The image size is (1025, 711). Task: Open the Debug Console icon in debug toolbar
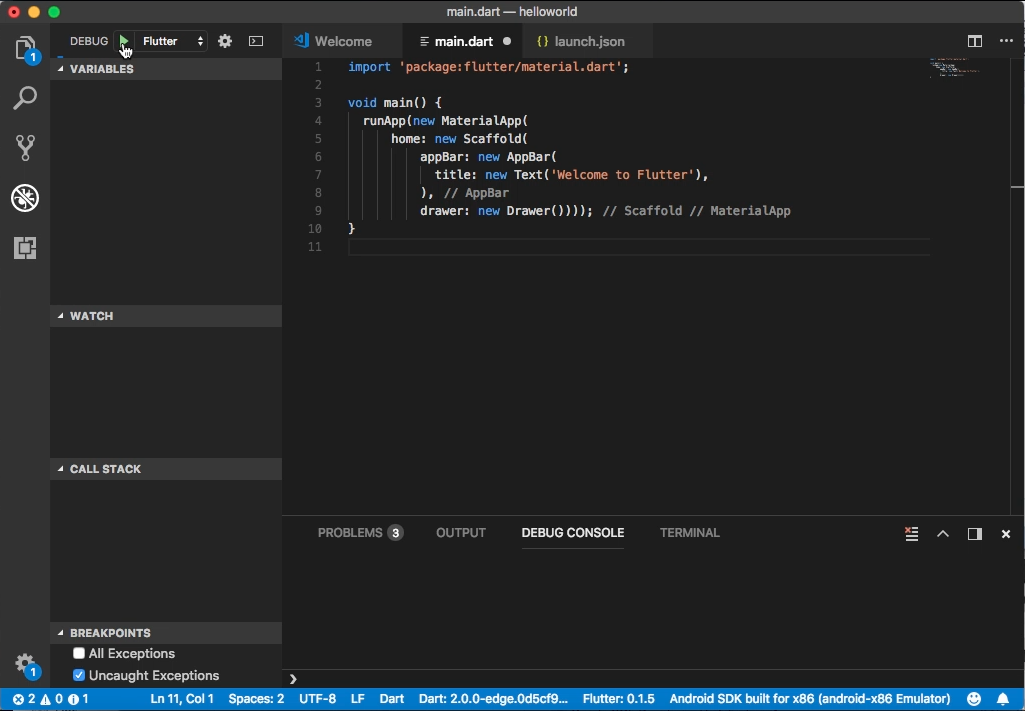point(256,41)
